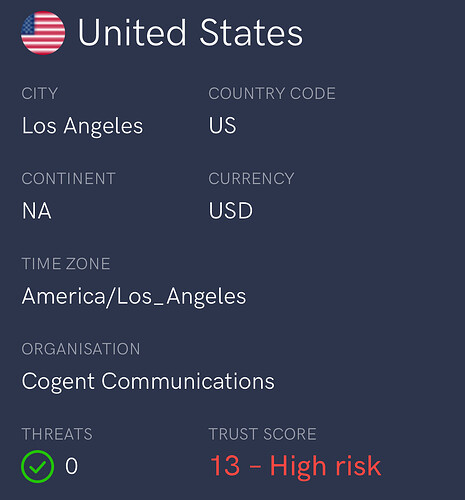This screenshot has width=465, height=500.
Task: Click the green threats checkmark icon
Action: (x=37, y=466)
